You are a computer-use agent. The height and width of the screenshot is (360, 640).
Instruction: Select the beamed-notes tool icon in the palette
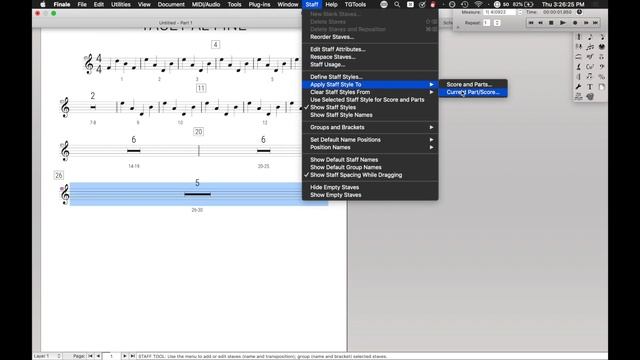point(590,77)
